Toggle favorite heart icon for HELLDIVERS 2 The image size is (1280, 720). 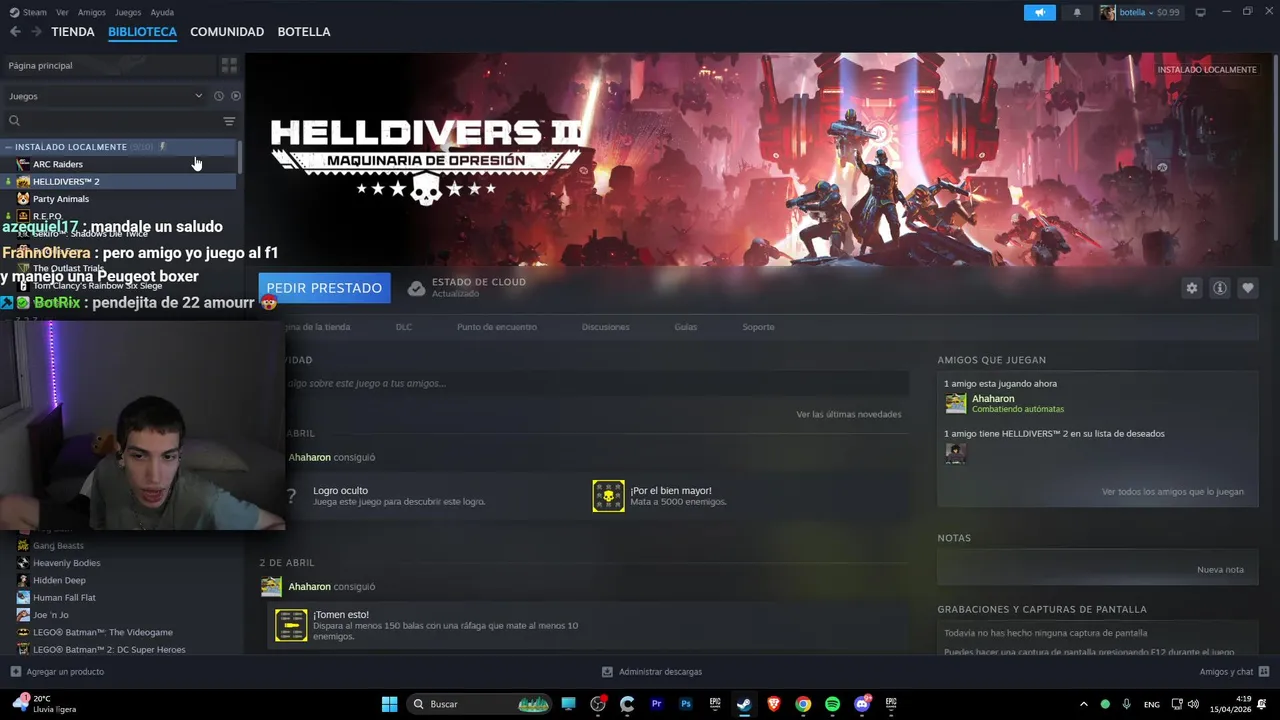[x=1248, y=288]
